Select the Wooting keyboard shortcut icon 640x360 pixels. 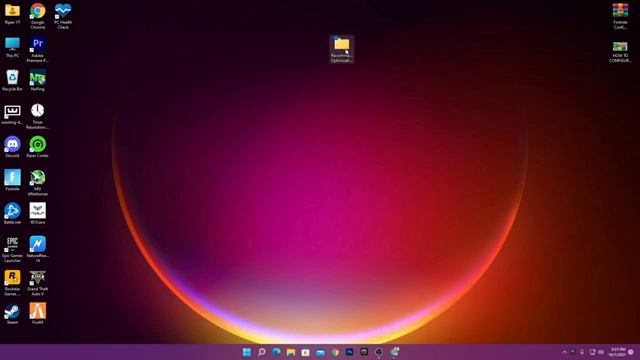[12, 114]
